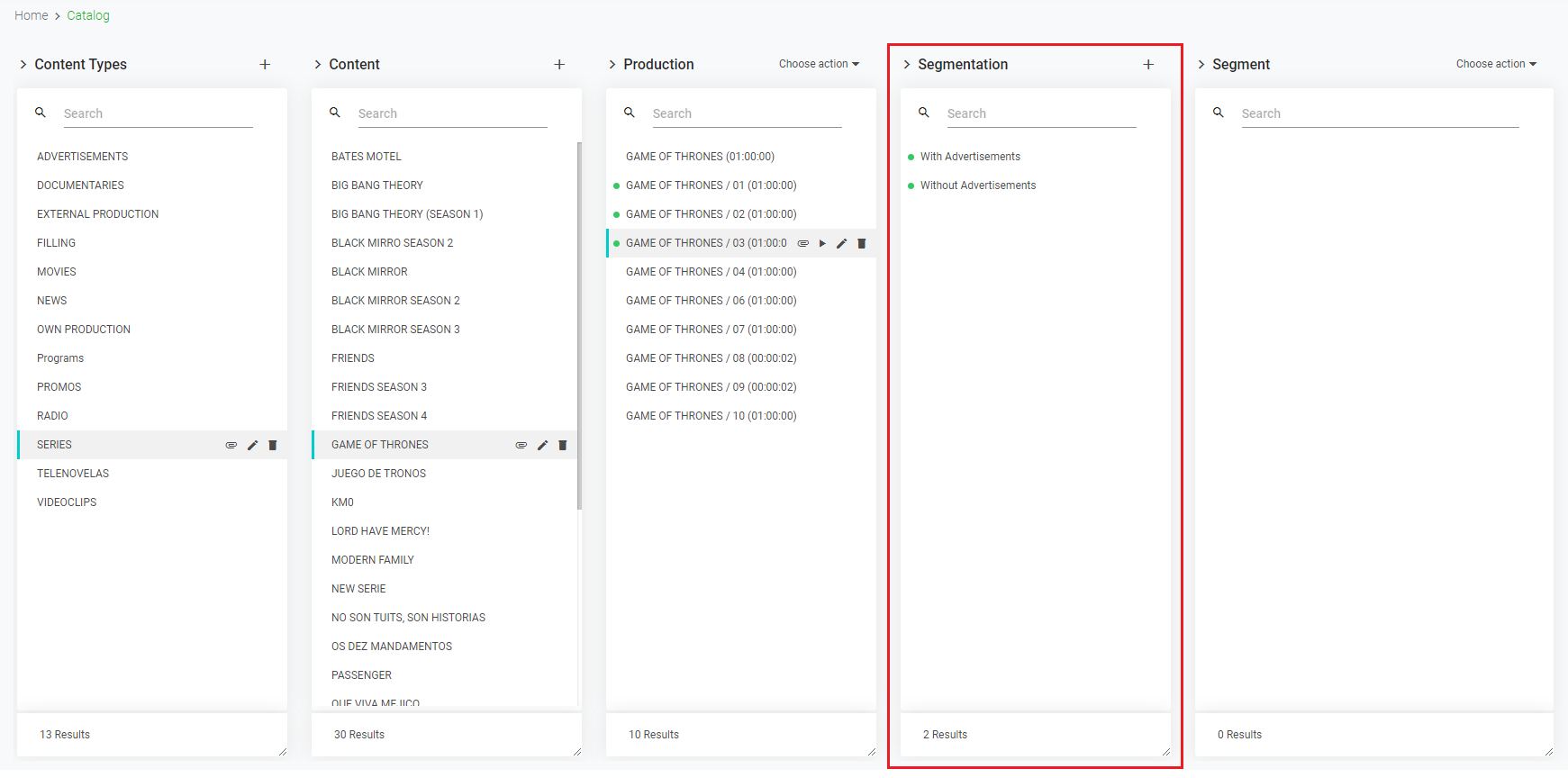Select the With Advertisements segmentation
This screenshot has height=778, width=1568.
point(970,157)
